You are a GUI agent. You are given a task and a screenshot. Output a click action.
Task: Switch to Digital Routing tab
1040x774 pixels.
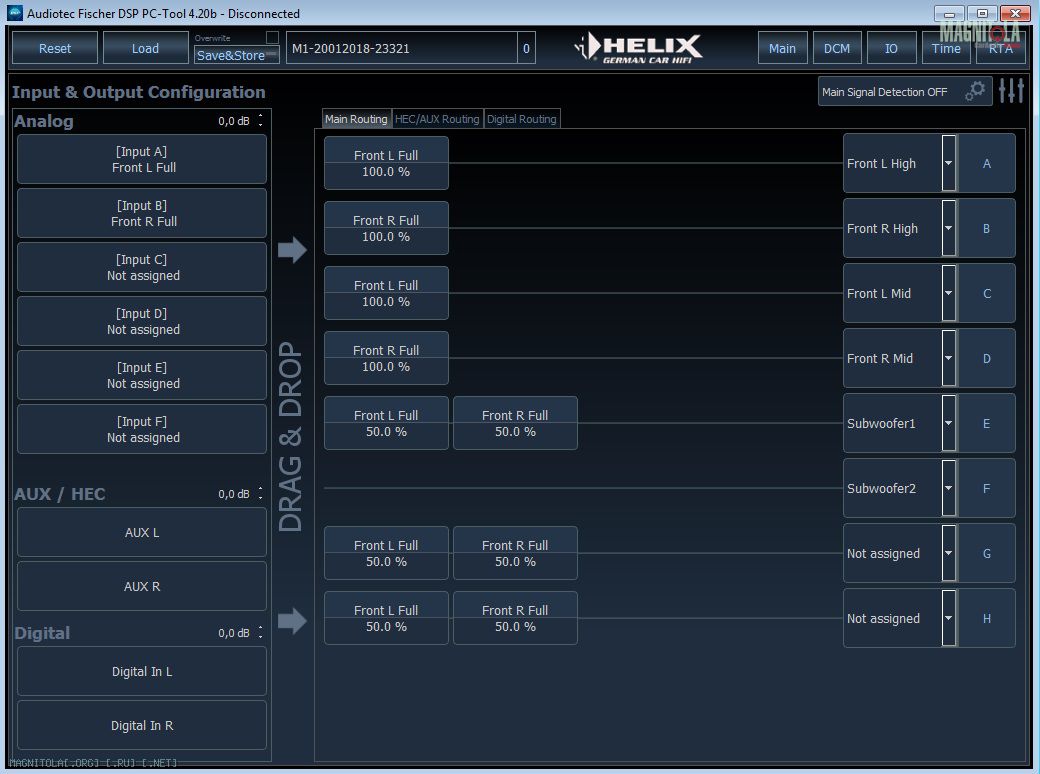pos(521,119)
